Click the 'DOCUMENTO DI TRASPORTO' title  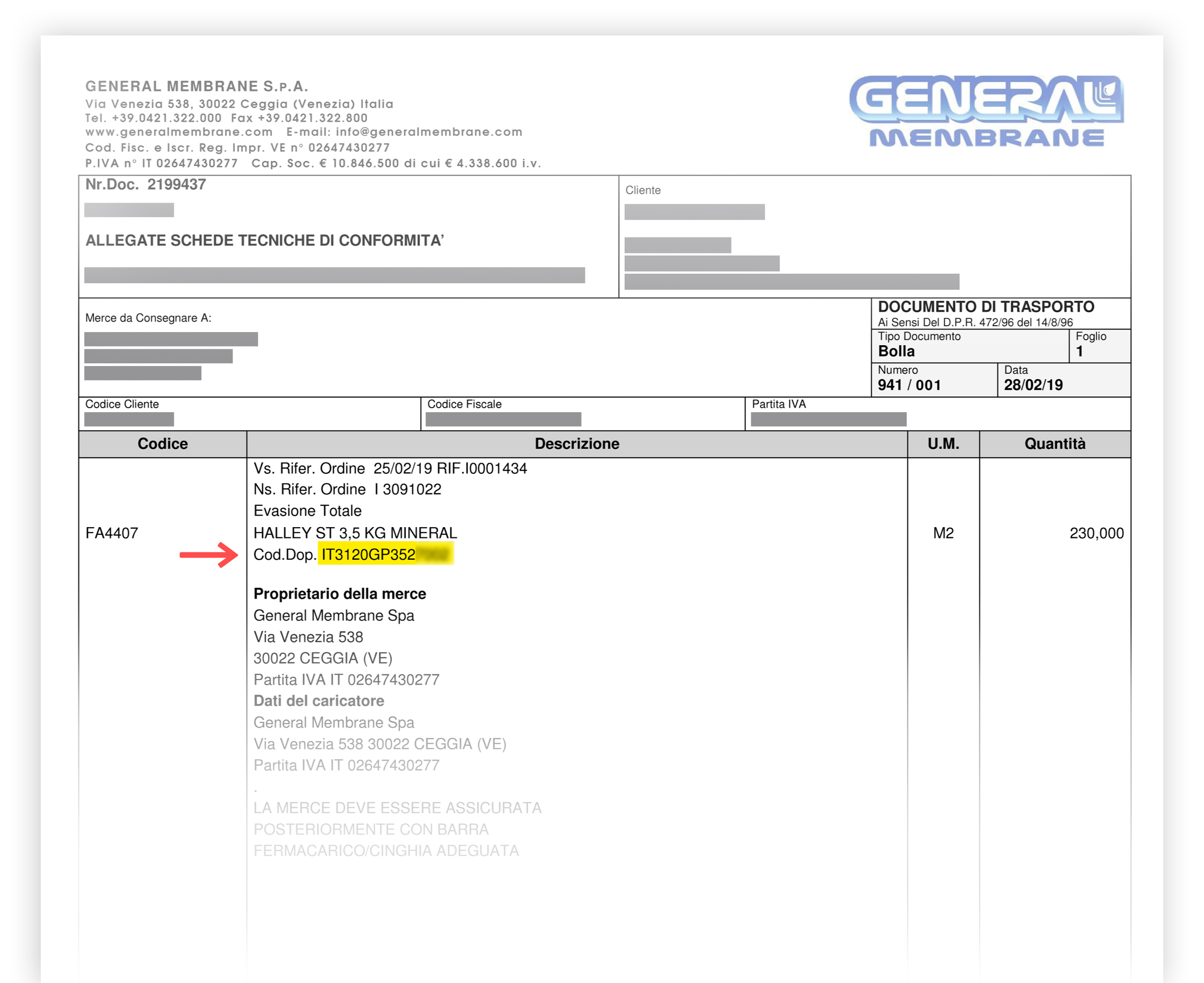(986, 307)
